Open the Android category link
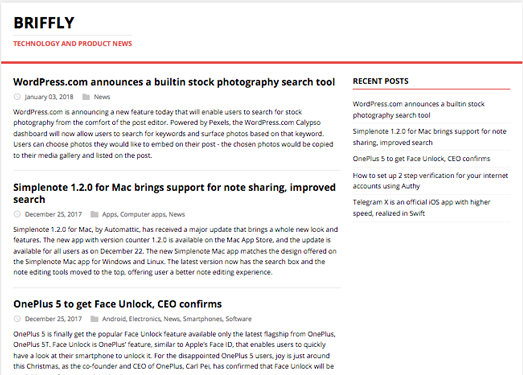523x375 pixels. pos(114,319)
